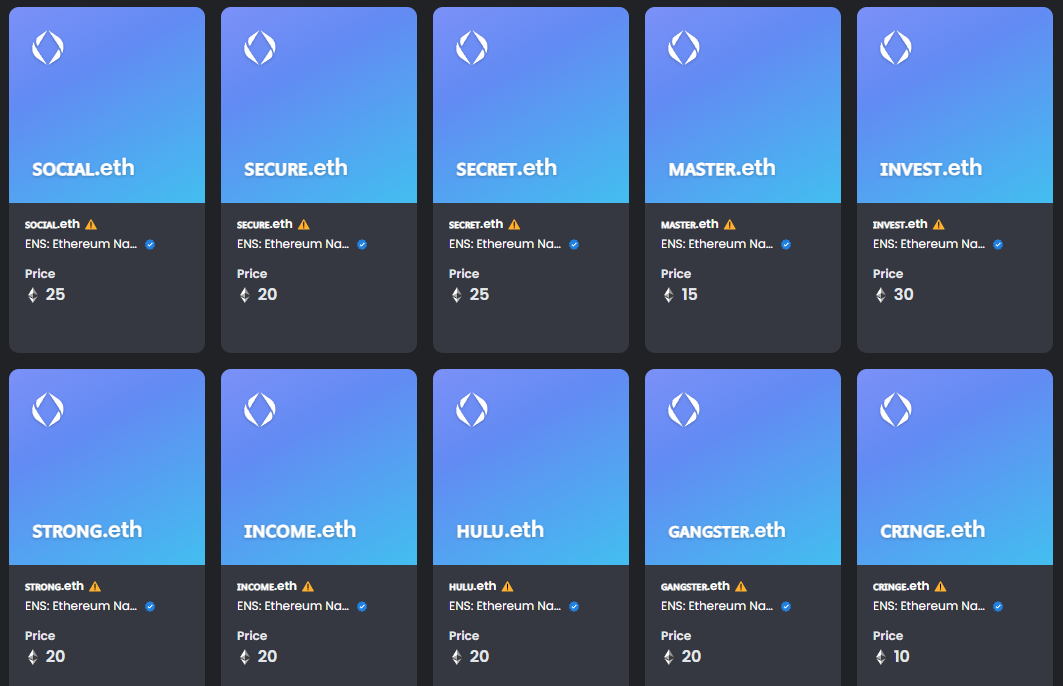
Task: Click MASTER.eth item name link
Action: coord(689,224)
